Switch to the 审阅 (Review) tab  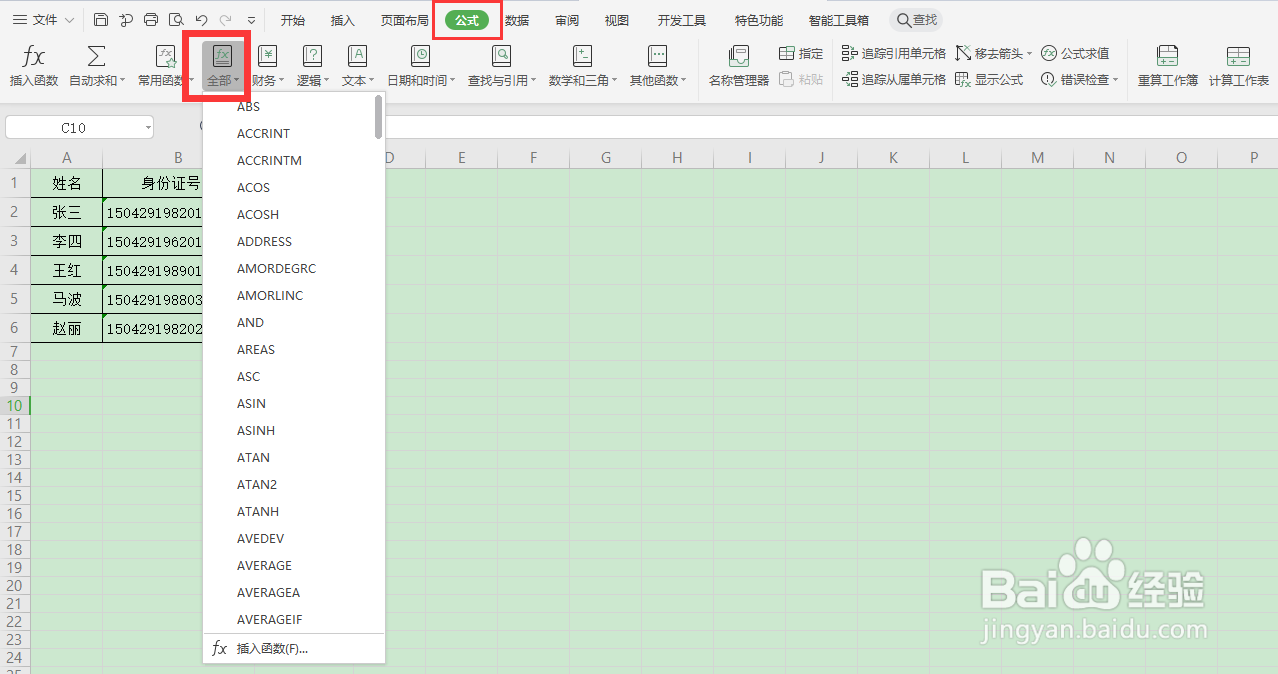tap(567, 20)
